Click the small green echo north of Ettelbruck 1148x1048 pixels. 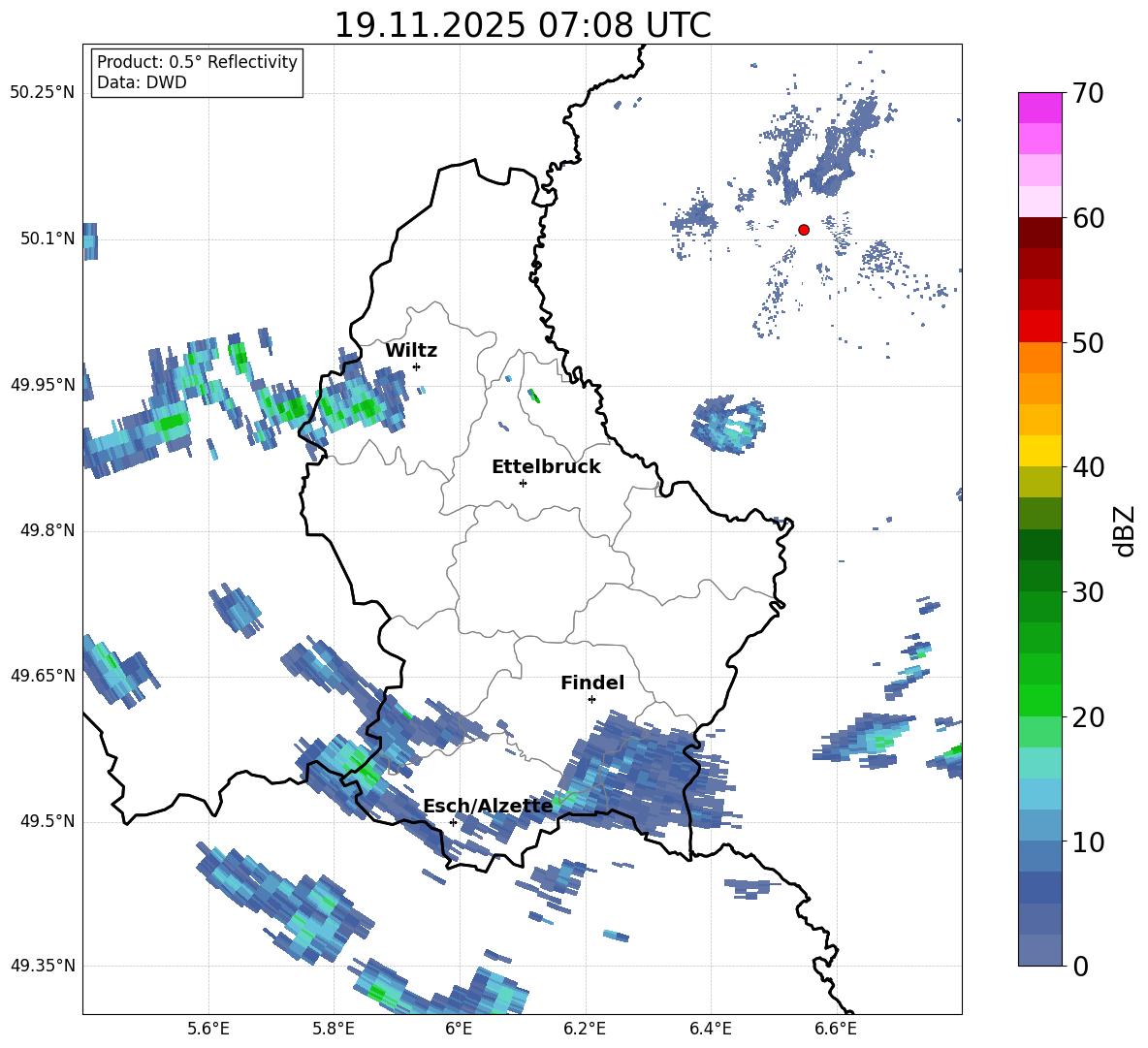click(533, 396)
